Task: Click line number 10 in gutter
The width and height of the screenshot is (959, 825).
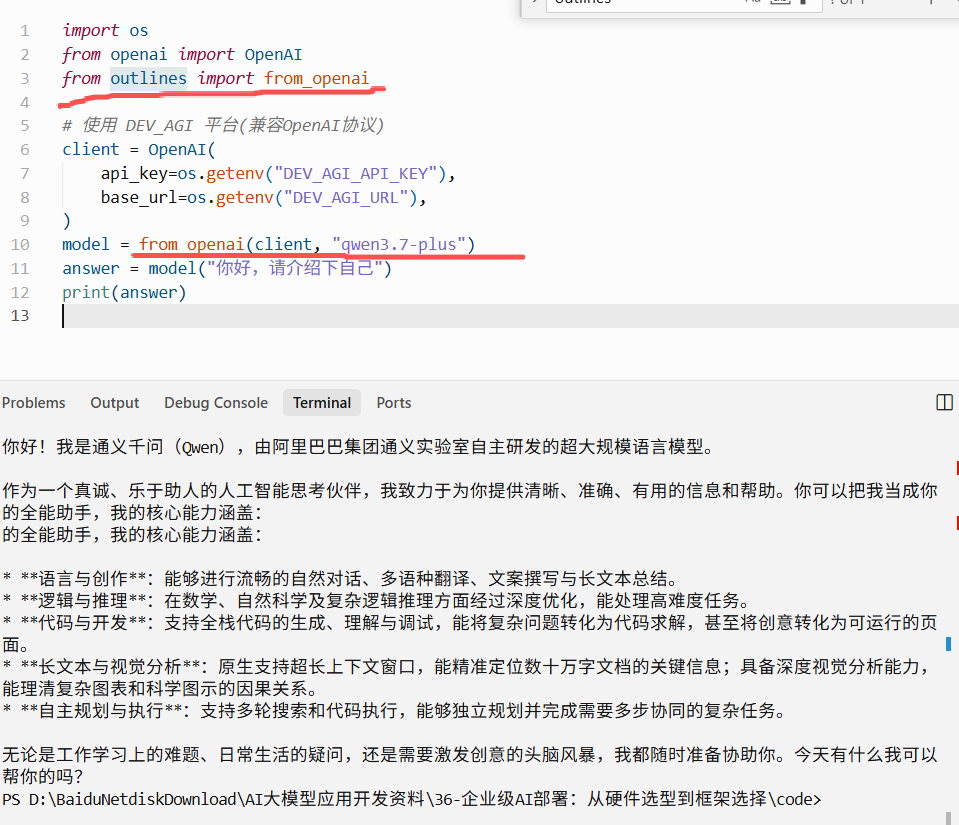Action: coord(20,245)
